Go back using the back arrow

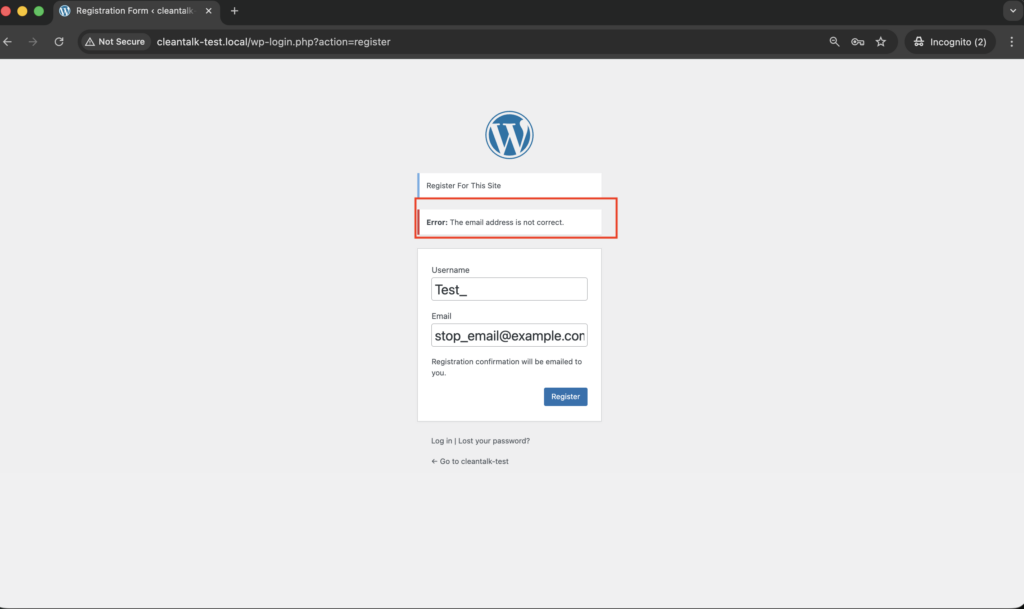coord(8,42)
